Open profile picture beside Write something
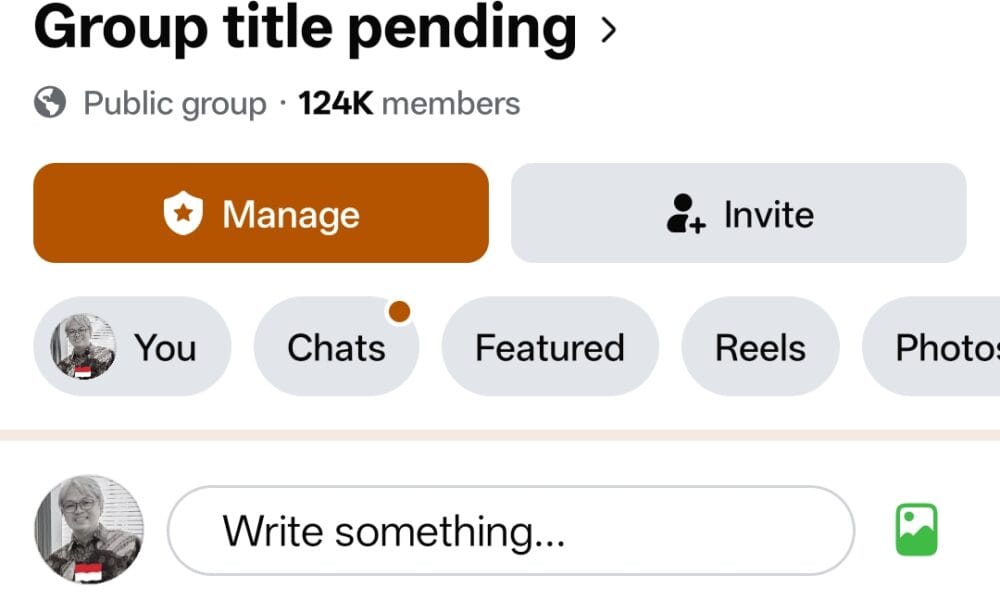This screenshot has width=1000, height=600. point(89,529)
